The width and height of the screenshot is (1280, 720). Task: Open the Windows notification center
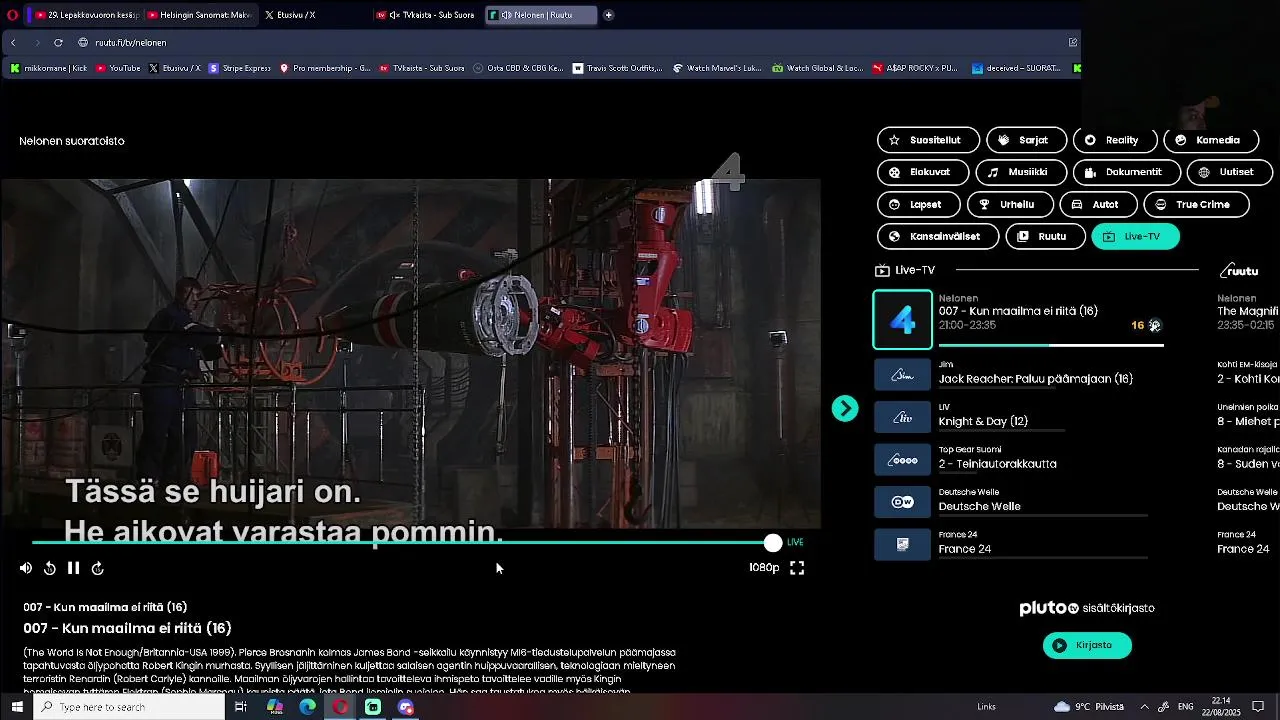click(1259, 707)
